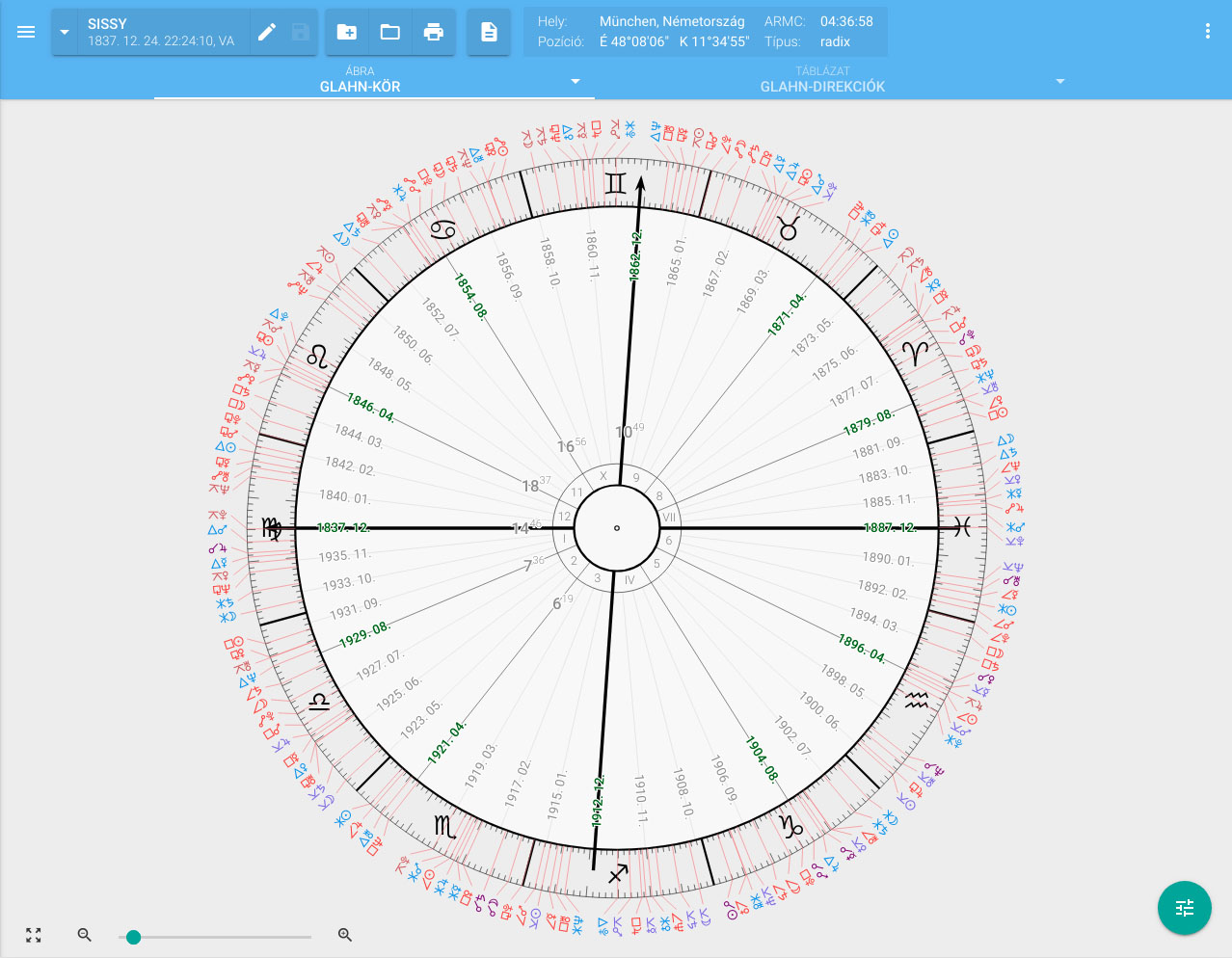
Task: Open the document report icon
Action: click(x=489, y=32)
